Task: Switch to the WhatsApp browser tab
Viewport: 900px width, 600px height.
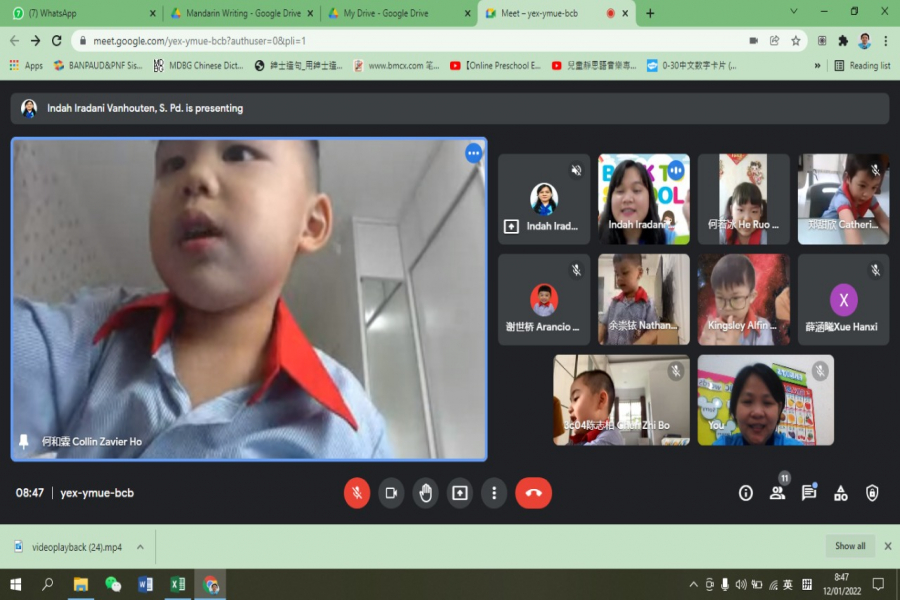Action: tap(80, 13)
